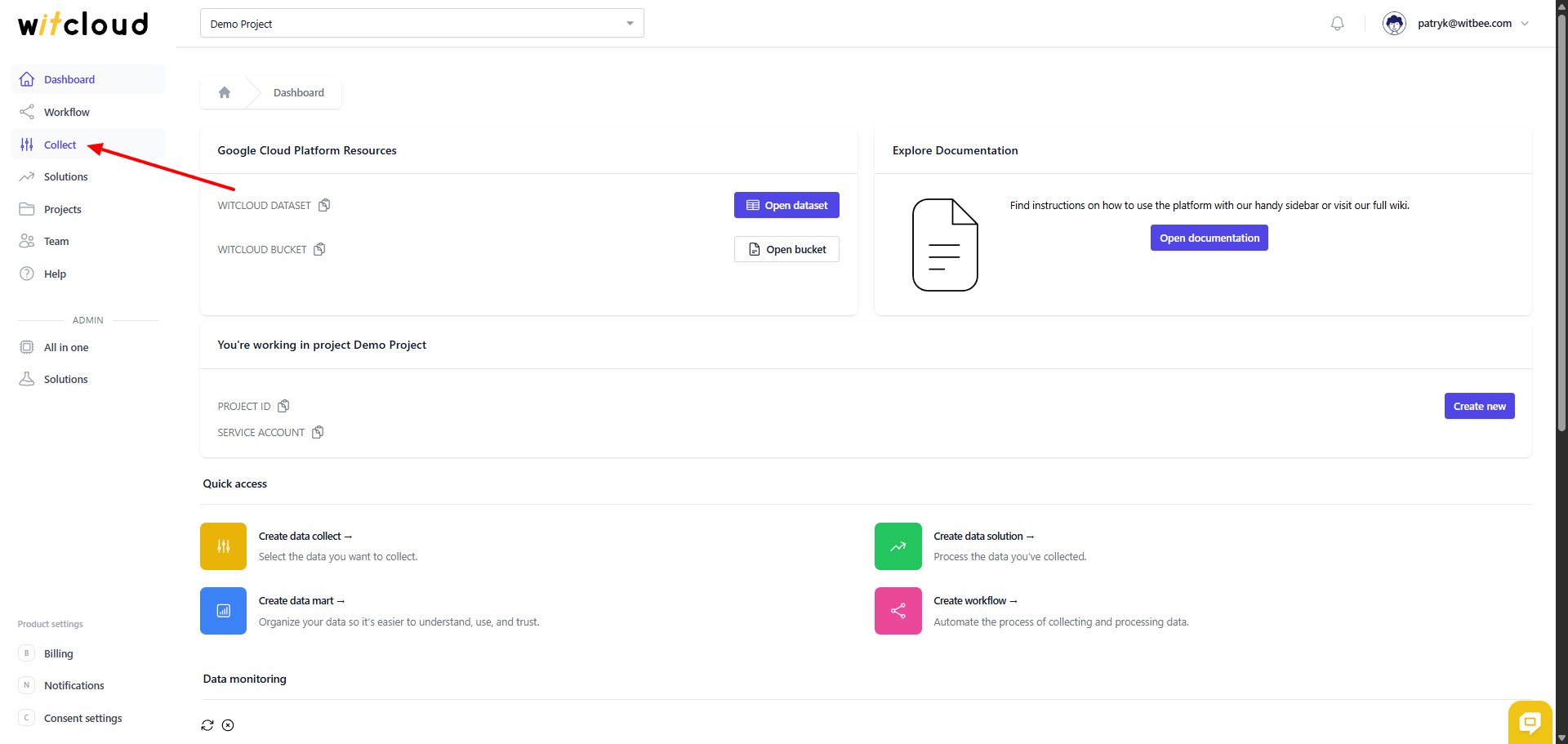Refresh the Data monitoring section
Screen dimensions: 1568x744
pos(207,725)
